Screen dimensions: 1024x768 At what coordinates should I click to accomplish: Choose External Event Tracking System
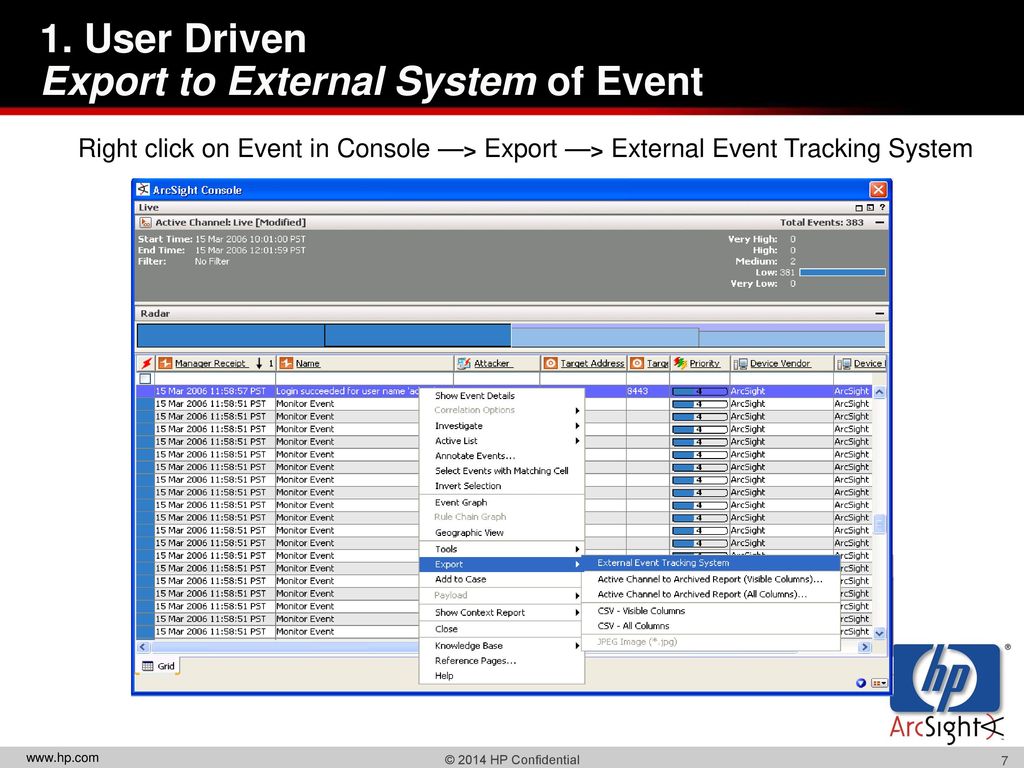pos(711,563)
